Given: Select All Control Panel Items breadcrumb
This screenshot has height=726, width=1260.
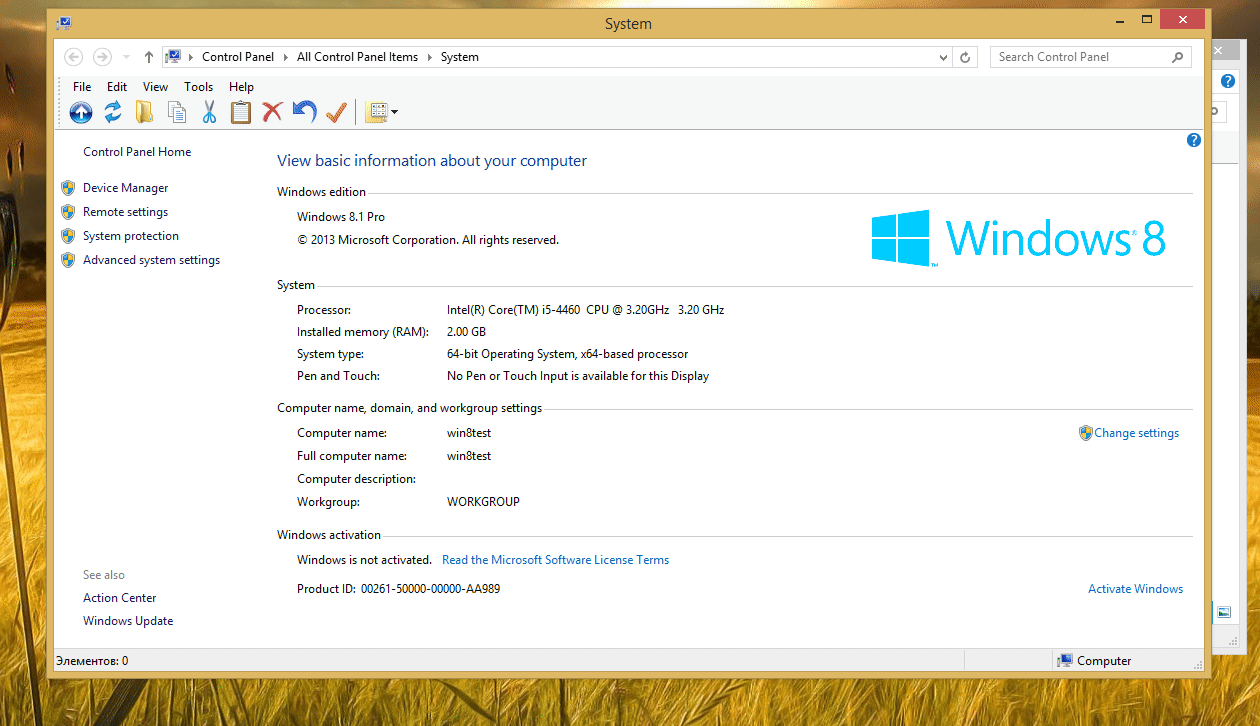Looking at the screenshot, I should pos(357,57).
